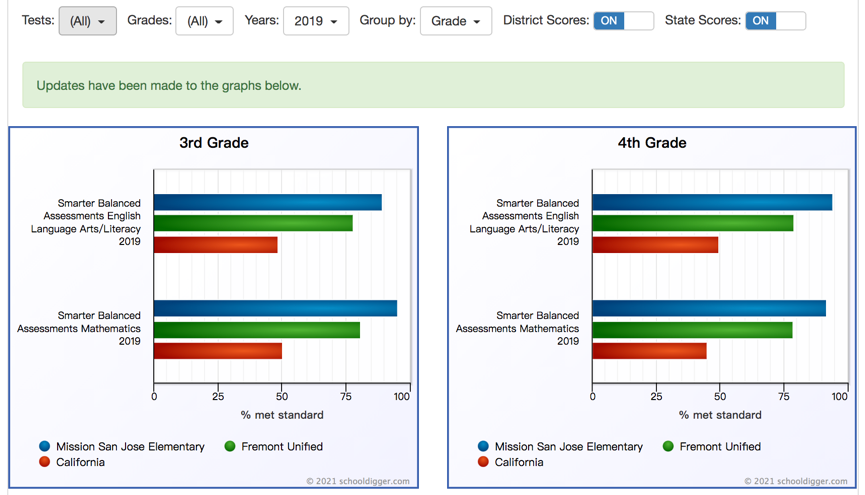Click schooldigger.com credit in 3rd Grade chart
Screen dimensions: 865x495
click(358, 482)
